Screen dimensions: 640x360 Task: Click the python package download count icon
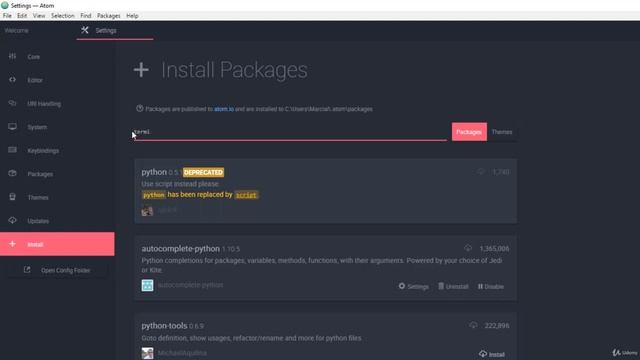(x=480, y=172)
